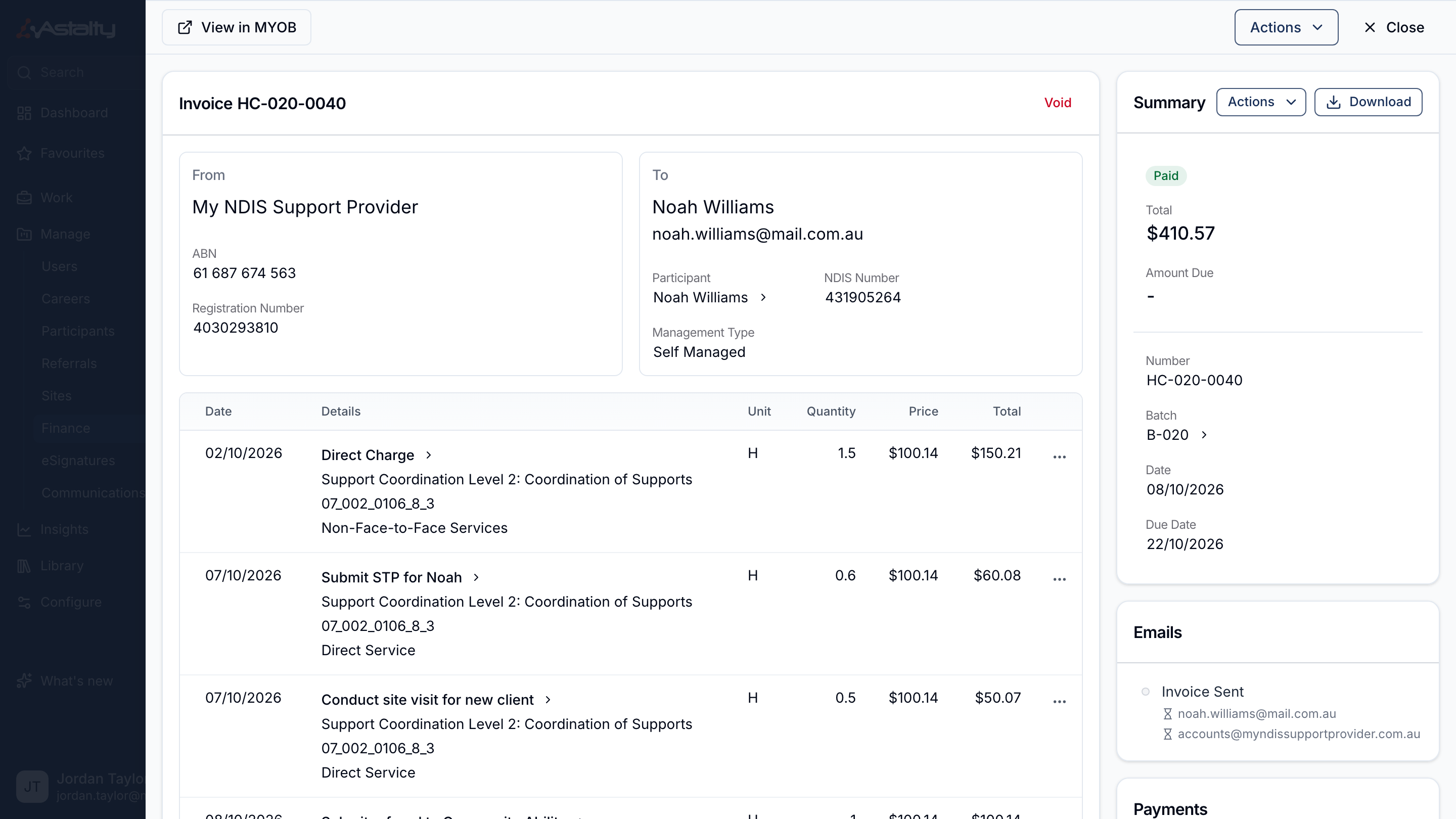Click the ABN 61 687 674 563
Viewport: 1456px width, 819px height.
click(244, 273)
